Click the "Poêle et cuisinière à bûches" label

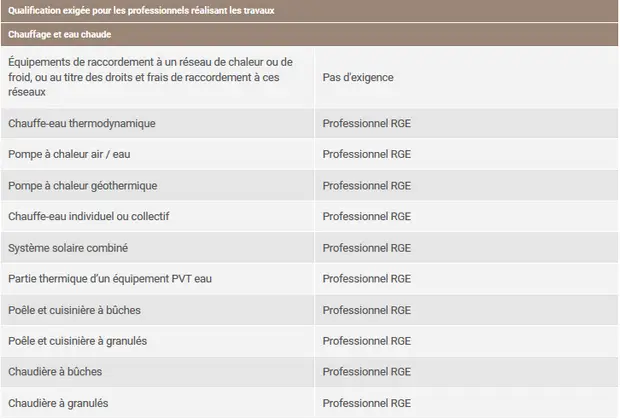click(77, 310)
